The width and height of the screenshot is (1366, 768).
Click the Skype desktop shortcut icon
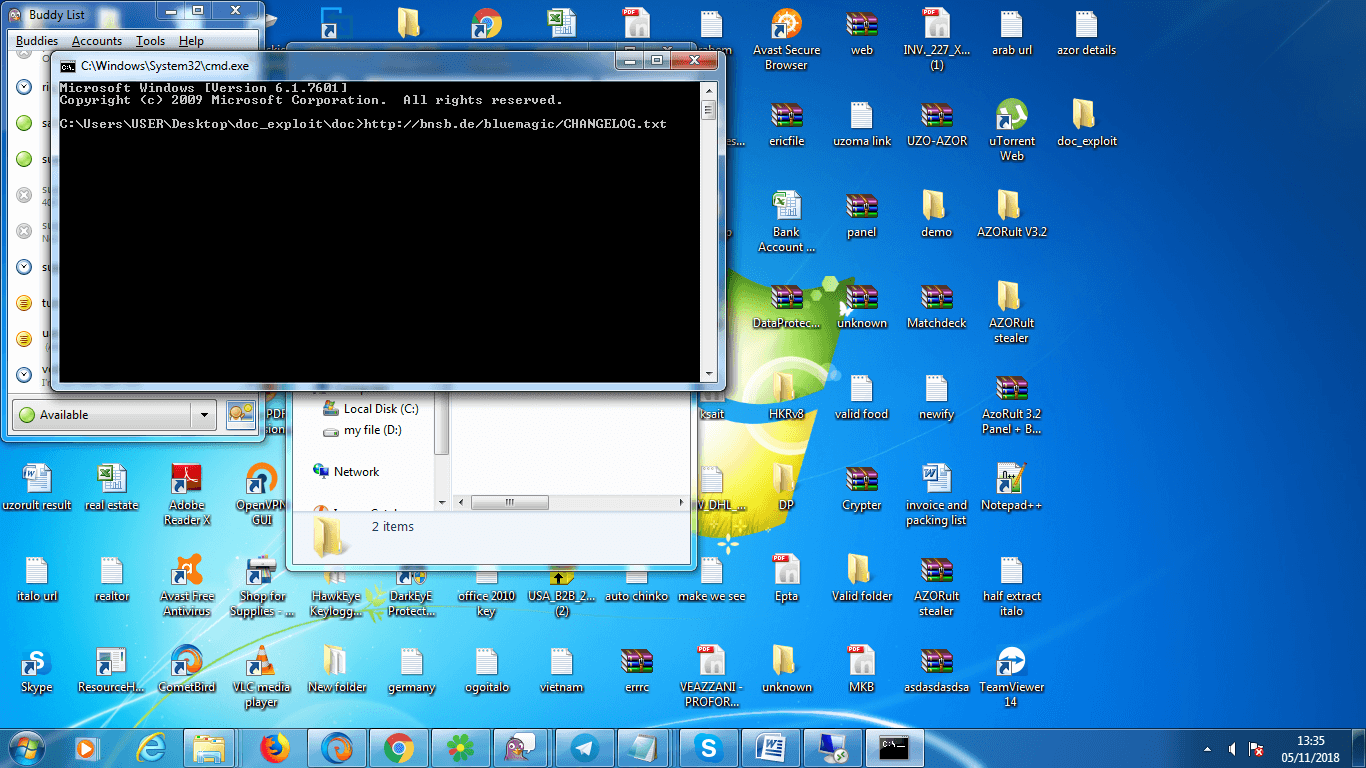[36, 661]
